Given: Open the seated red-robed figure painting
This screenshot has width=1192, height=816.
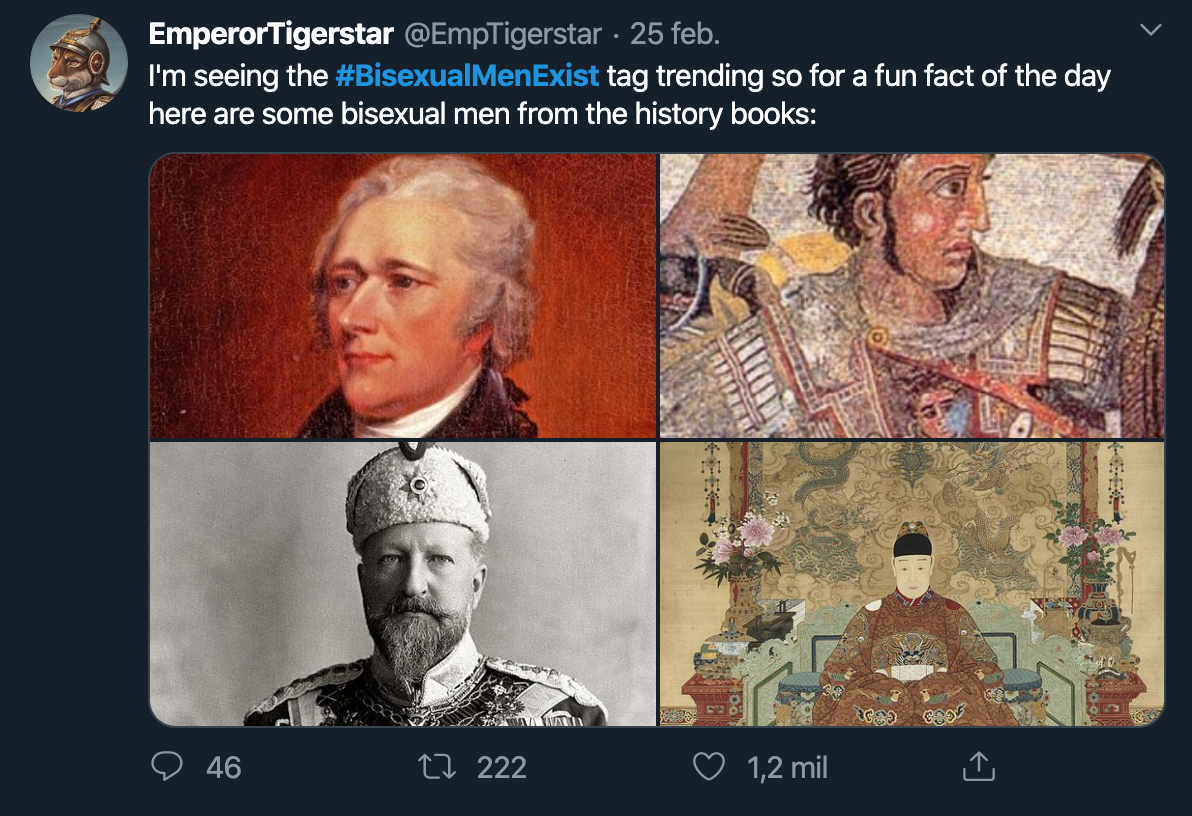Looking at the screenshot, I should 912,583.
